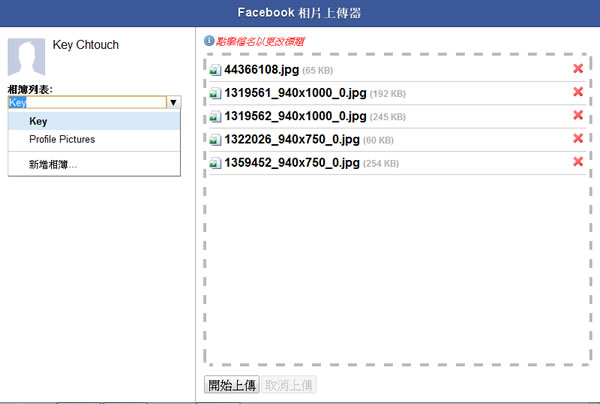Choose the Key album from dropdown
Viewport: 600px width, 404px height.
pos(39,121)
